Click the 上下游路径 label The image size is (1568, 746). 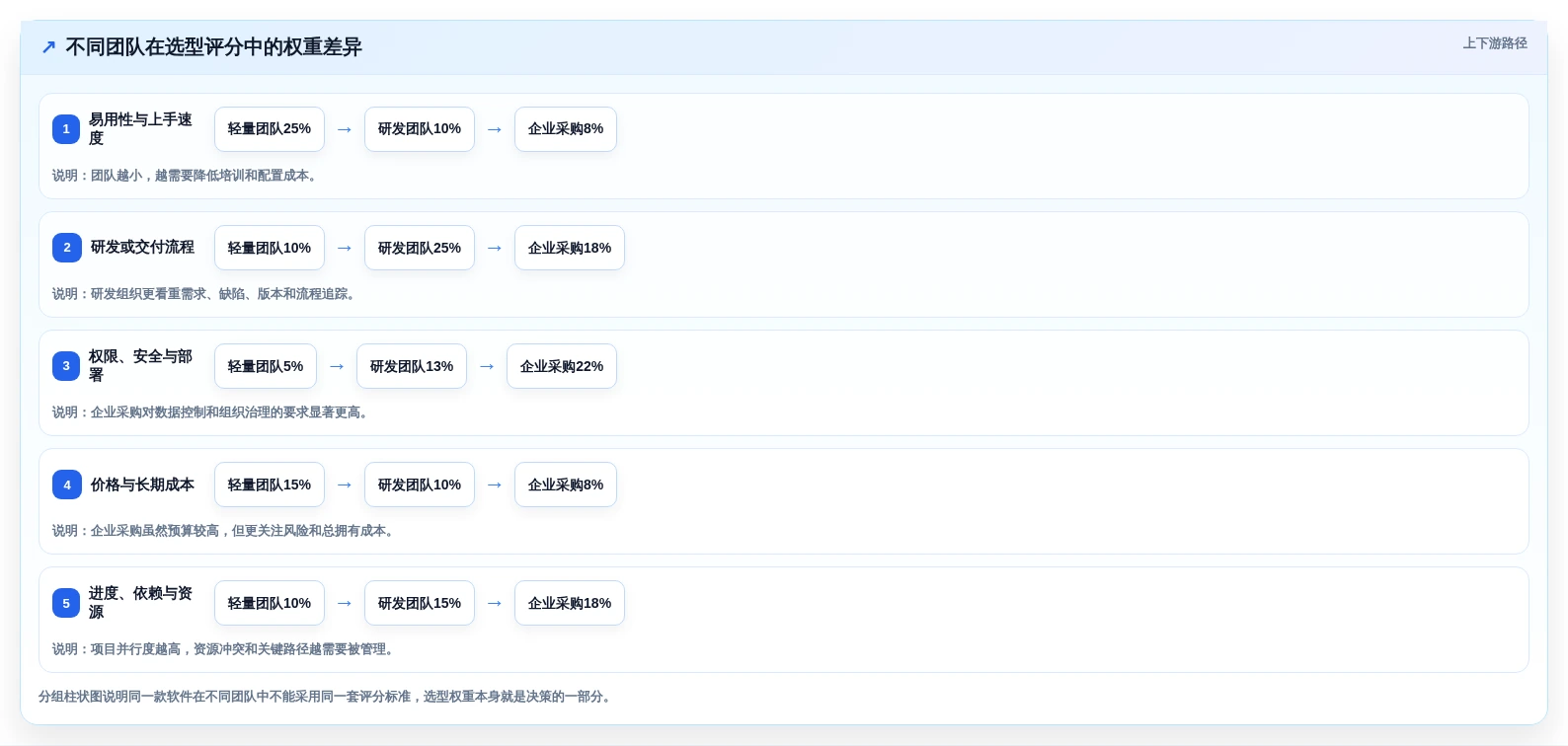coord(1495,43)
